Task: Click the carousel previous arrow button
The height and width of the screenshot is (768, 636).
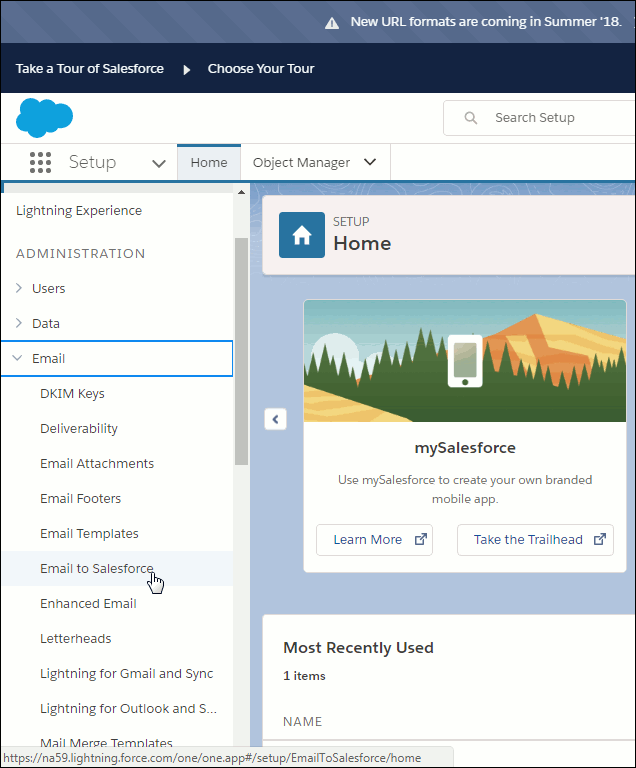Action: (x=275, y=419)
